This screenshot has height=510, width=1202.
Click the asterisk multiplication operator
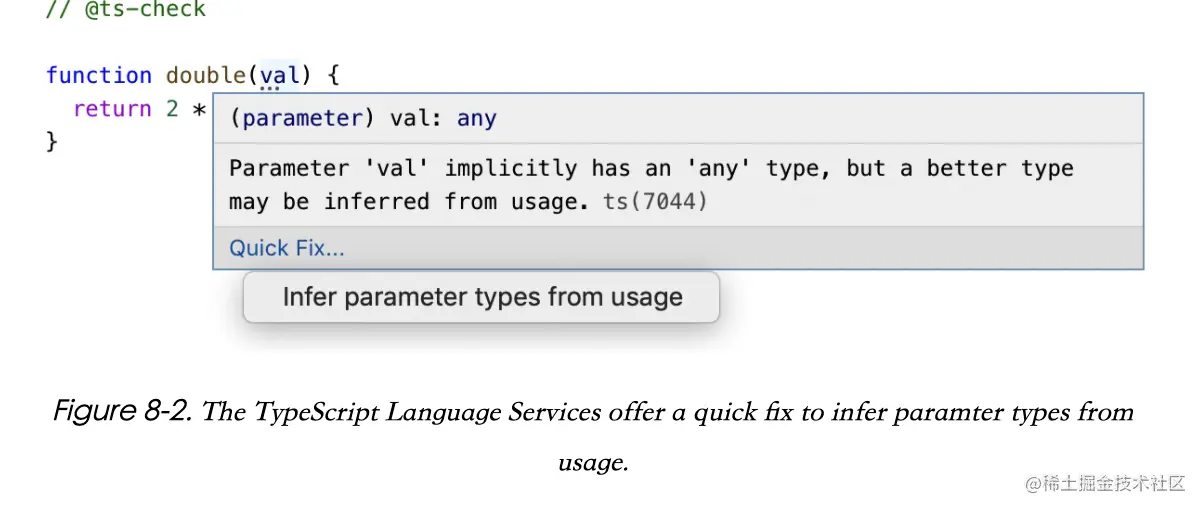(x=199, y=109)
